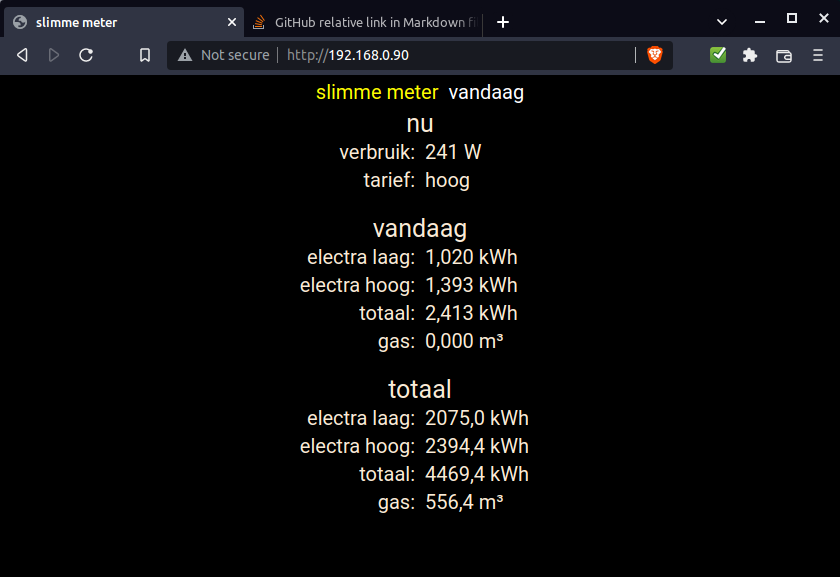840x577 pixels.
Task: Click the green checkmark extension icon
Action: pyautogui.click(x=718, y=55)
